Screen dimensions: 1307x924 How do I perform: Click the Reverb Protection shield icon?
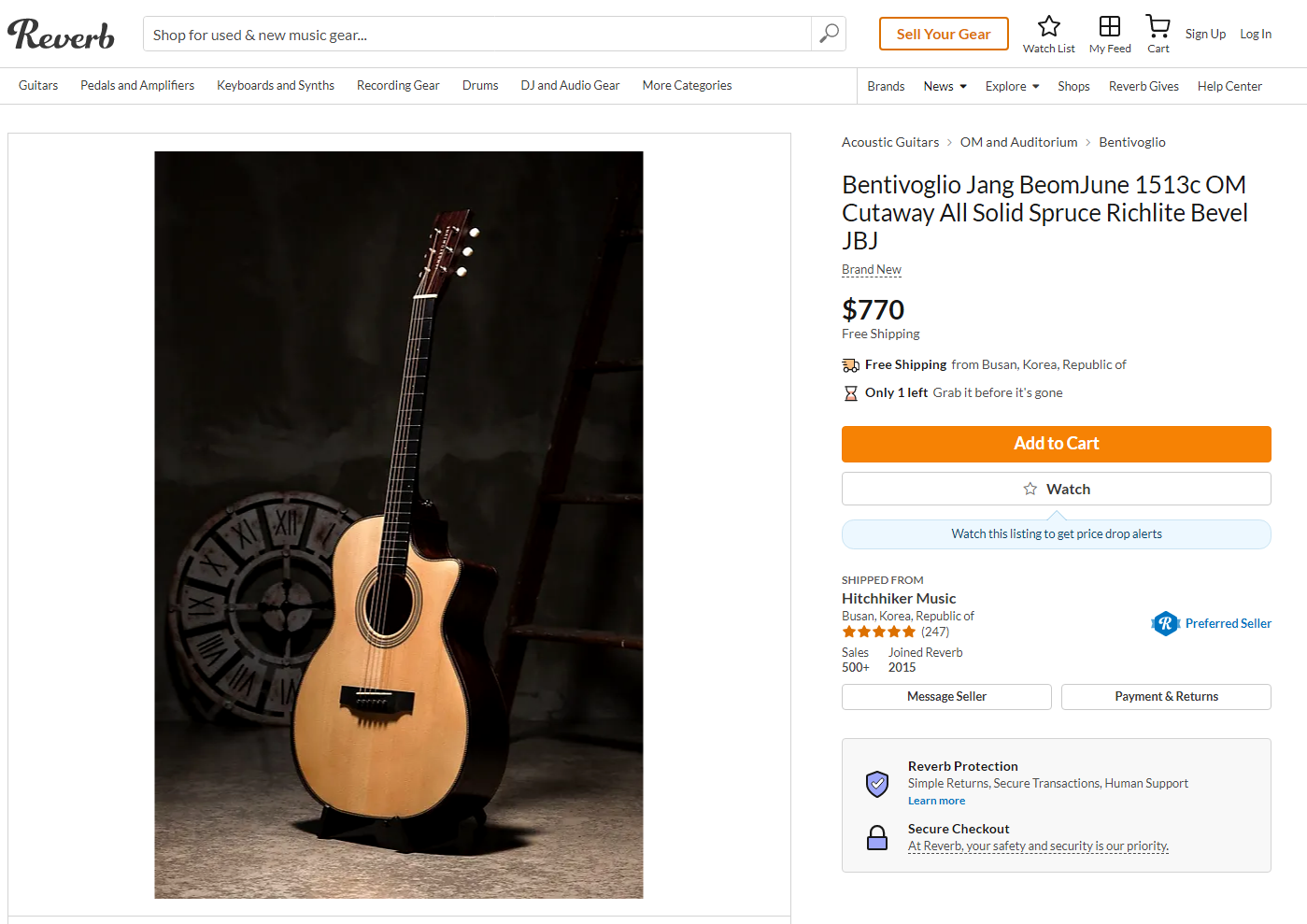point(877,784)
